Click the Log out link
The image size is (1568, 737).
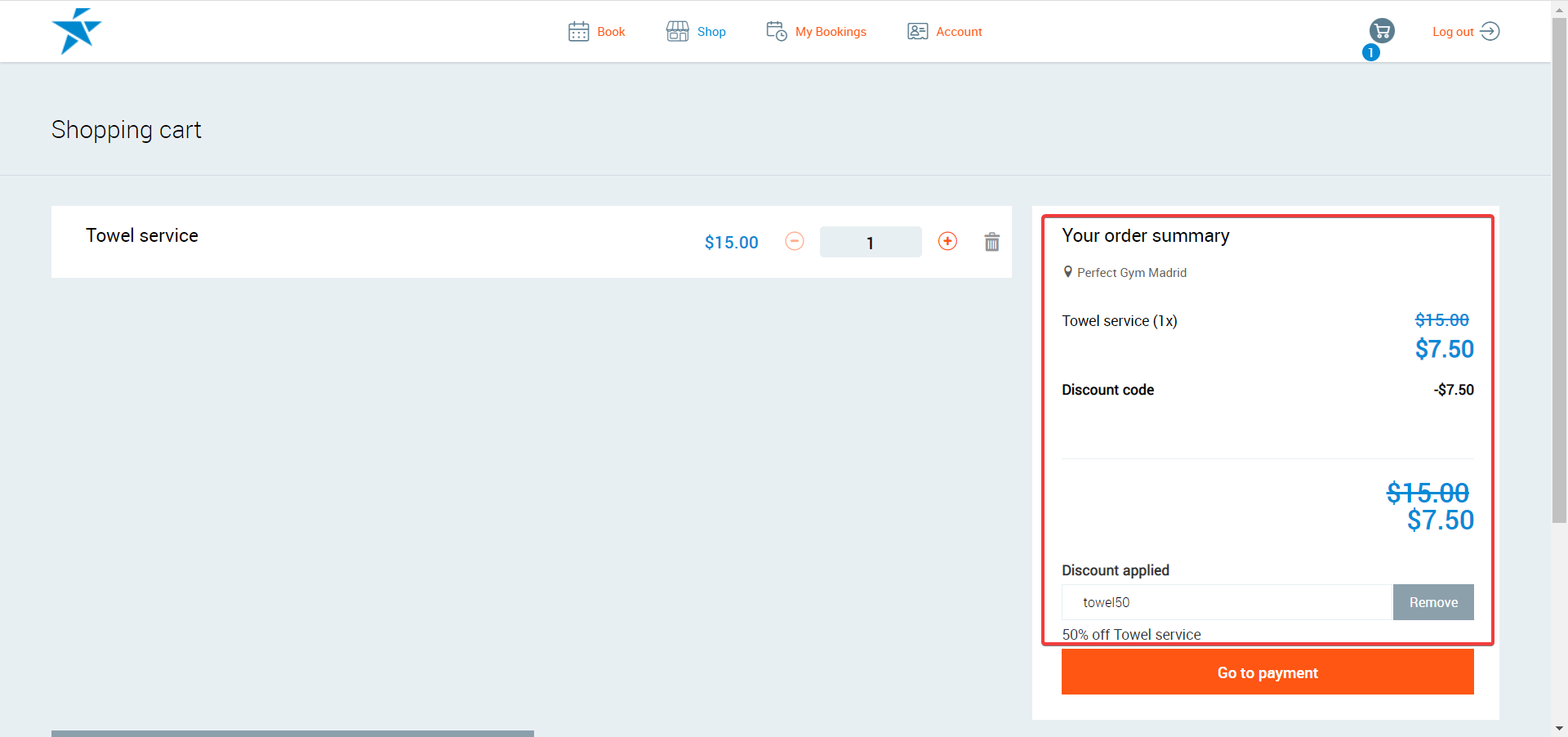pos(1453,32)
